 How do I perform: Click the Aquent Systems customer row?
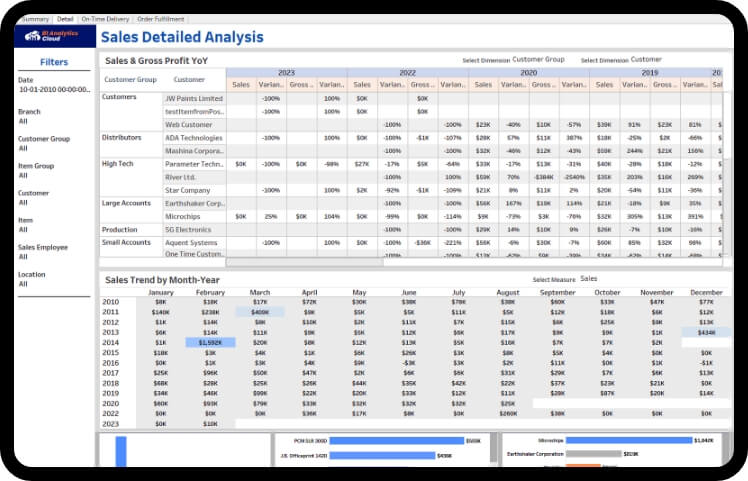tap(191, 243)
